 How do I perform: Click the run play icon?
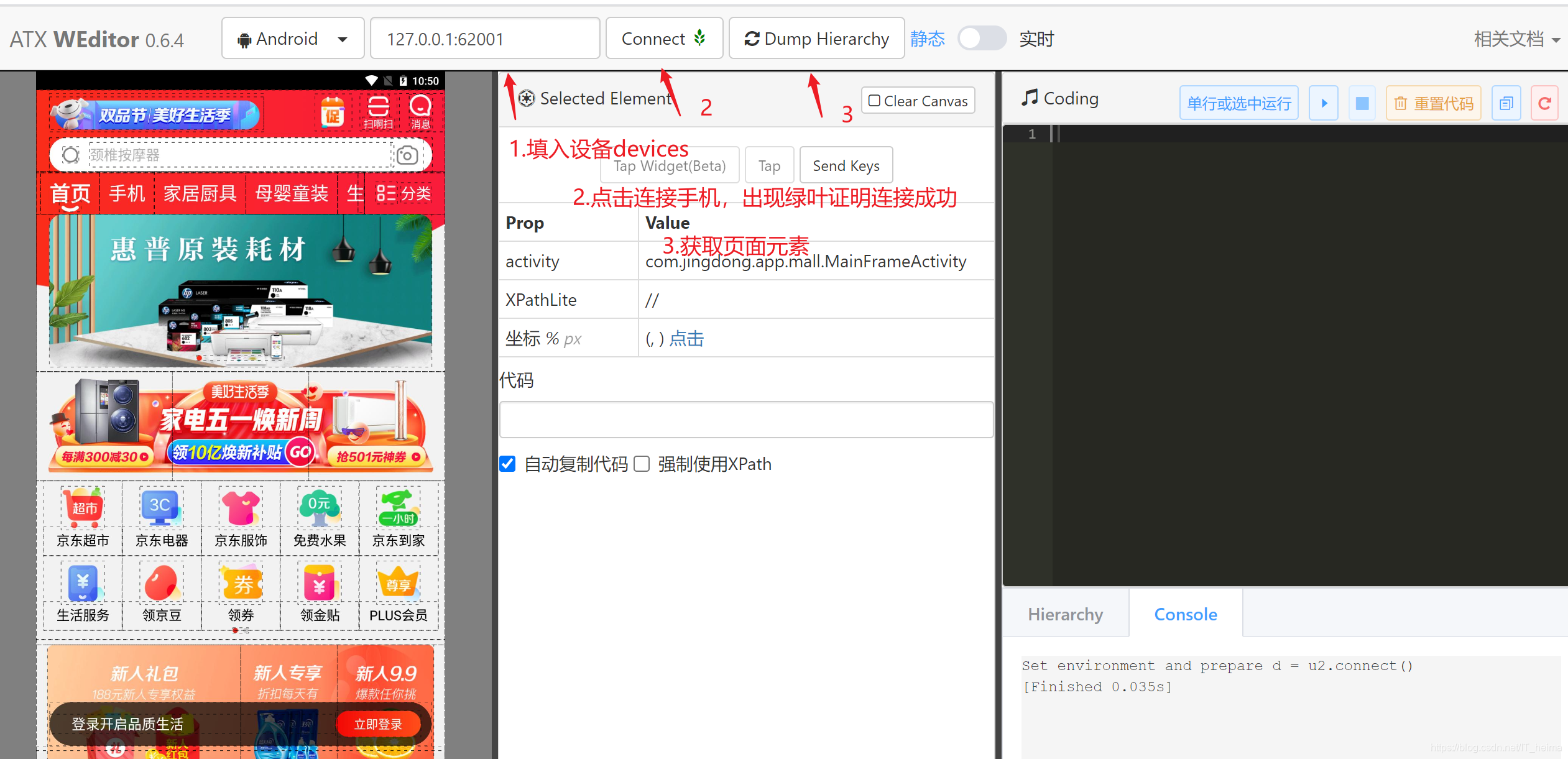pyautogui.click(x=1324, y=103)
